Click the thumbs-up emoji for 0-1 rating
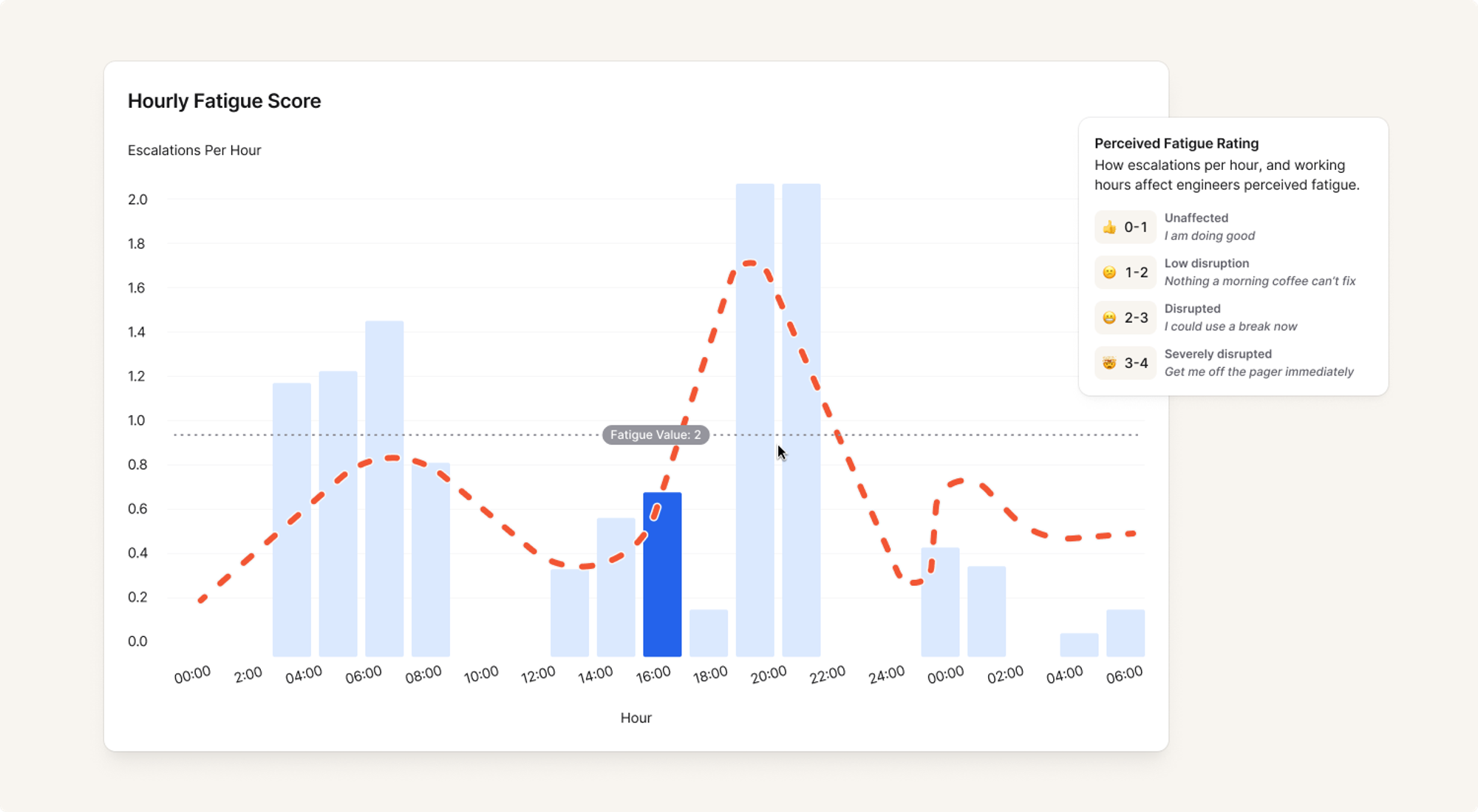The width and height of the screenshot is (1478, 812). [1109, 228]
